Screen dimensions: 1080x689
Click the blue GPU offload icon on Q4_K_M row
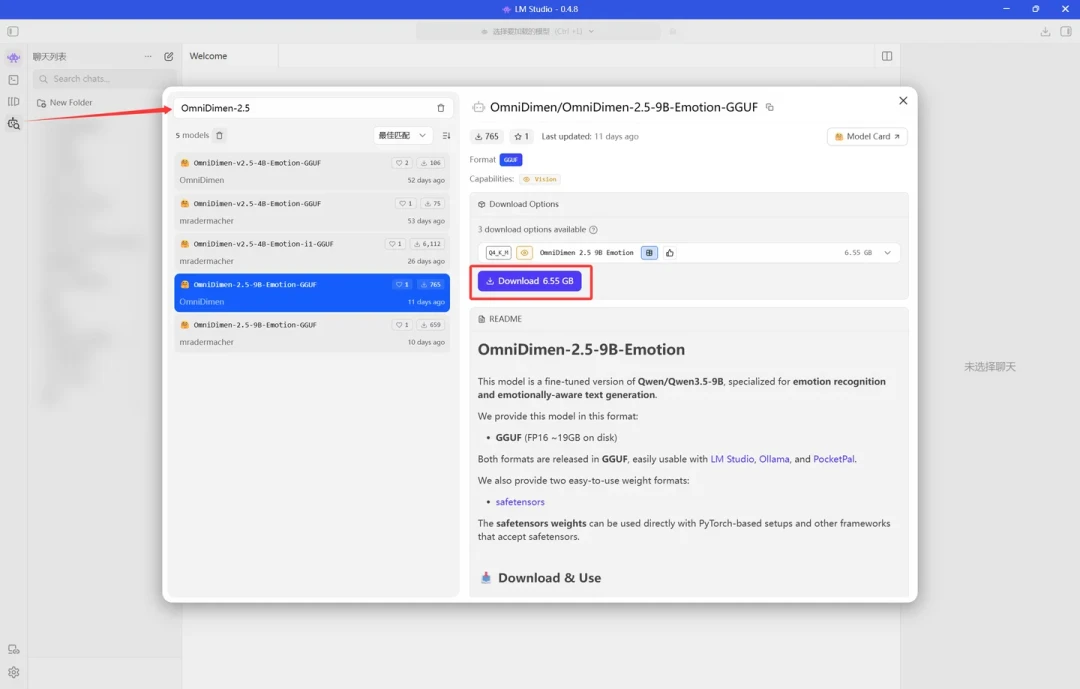(x=649, y=253)
